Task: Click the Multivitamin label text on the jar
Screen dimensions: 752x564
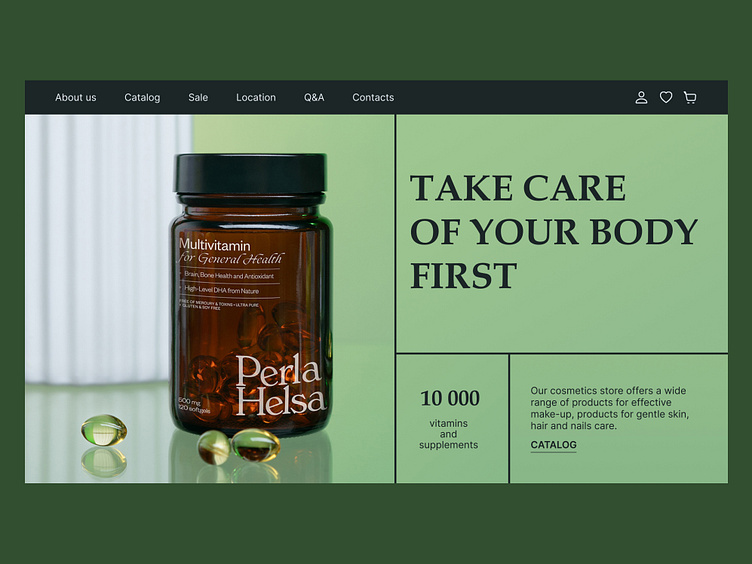Action: (214, 246)
